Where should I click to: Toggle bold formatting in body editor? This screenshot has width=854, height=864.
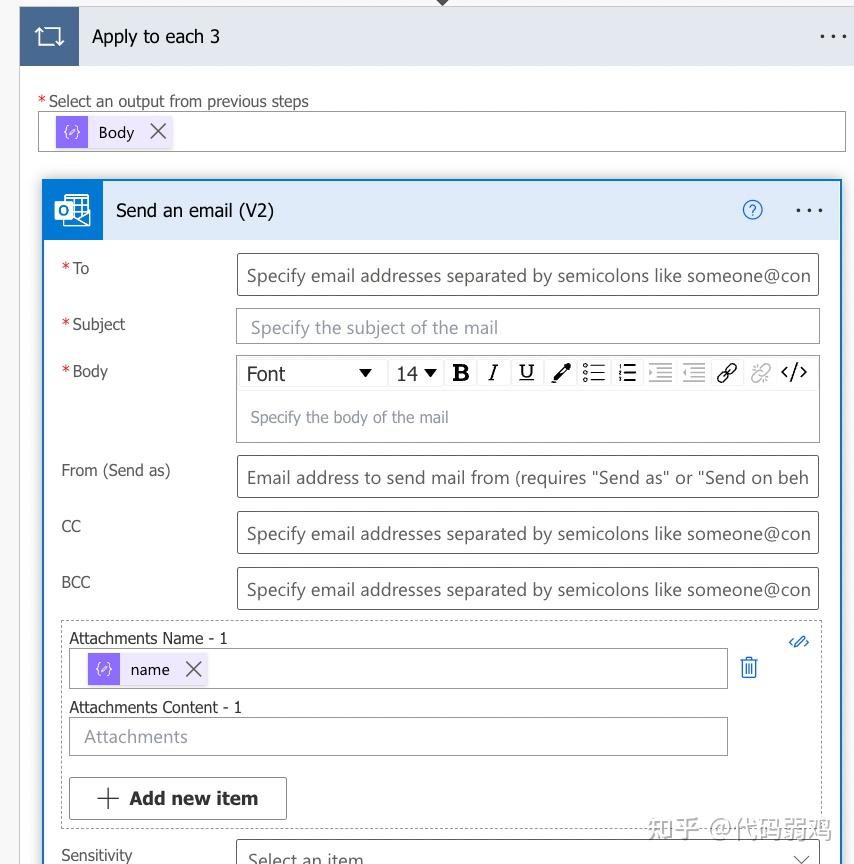[461, 373]
